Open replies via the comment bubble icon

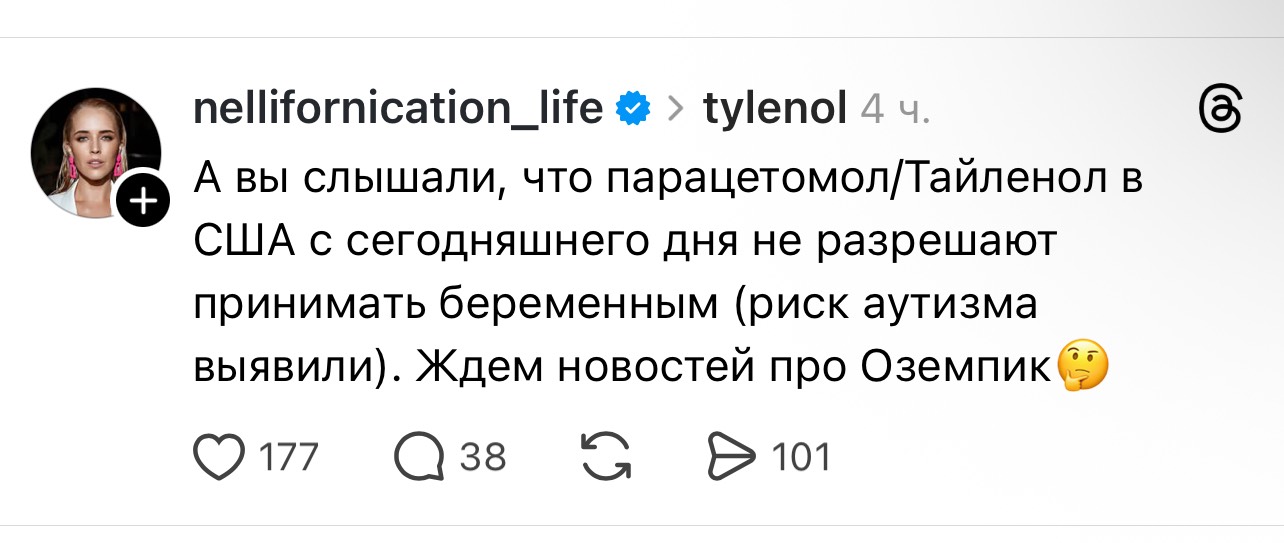(420, 457)
